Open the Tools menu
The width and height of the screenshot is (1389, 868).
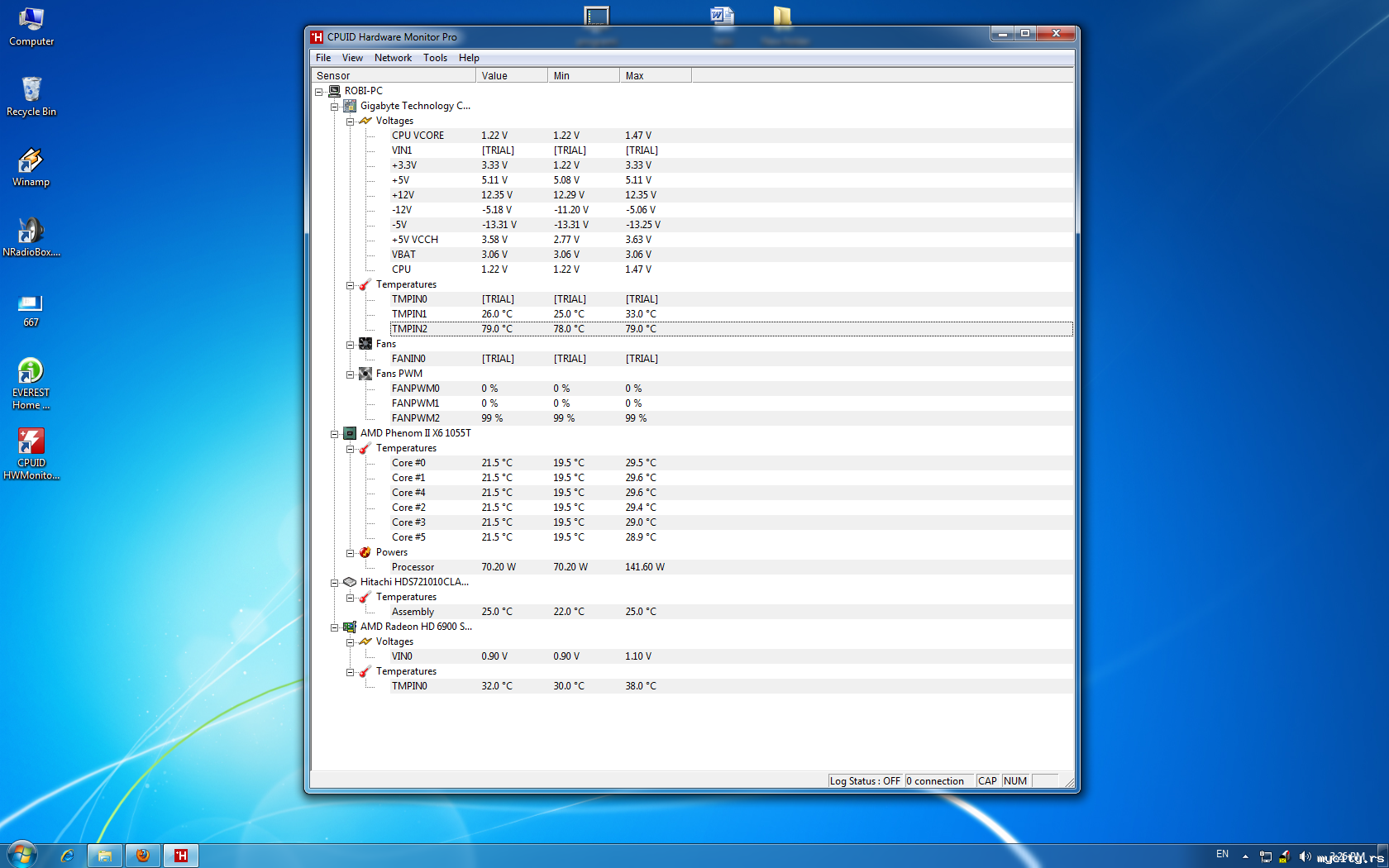(435, 58)
